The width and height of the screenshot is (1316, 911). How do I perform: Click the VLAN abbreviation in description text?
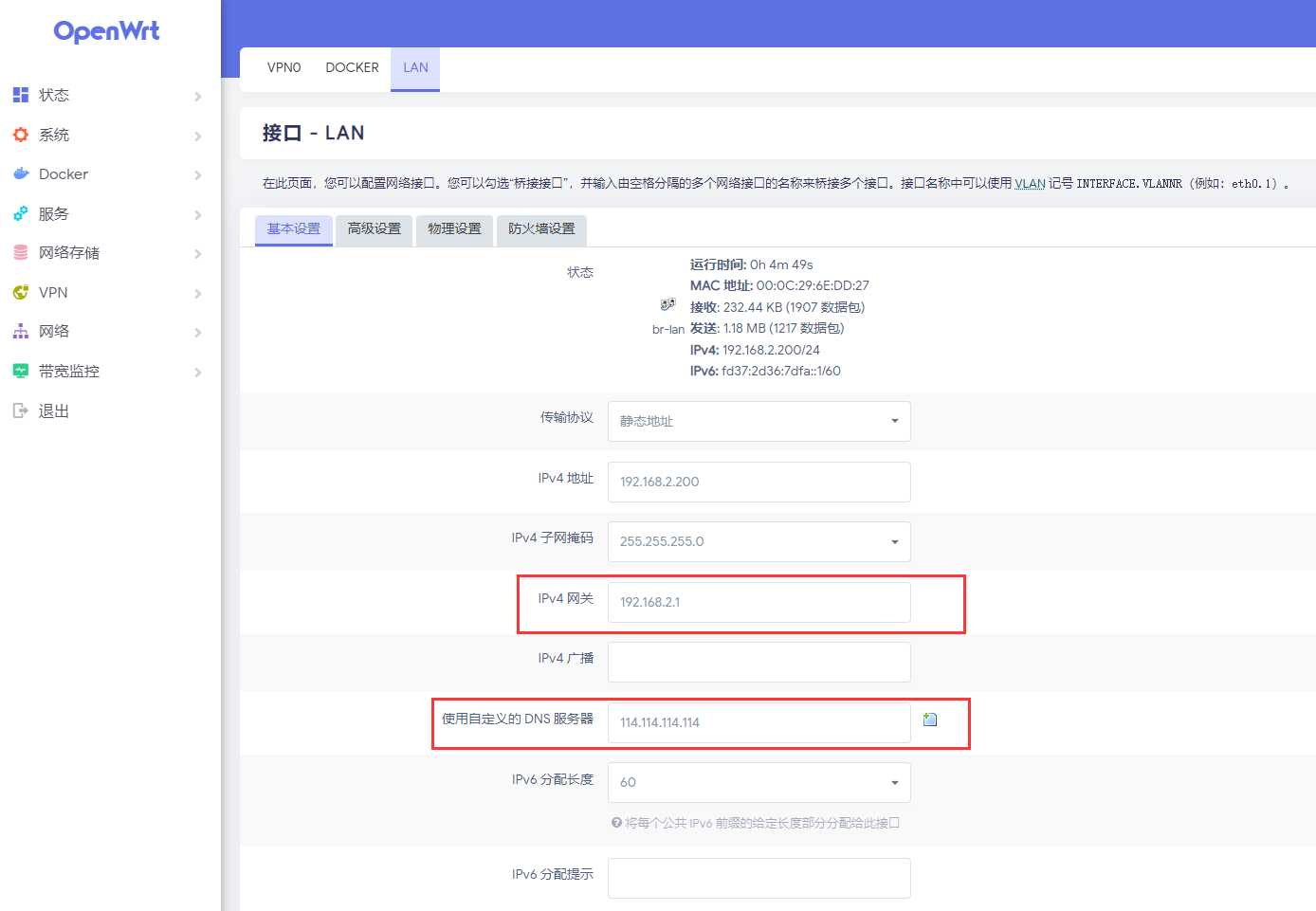[x=1030, y=184]
